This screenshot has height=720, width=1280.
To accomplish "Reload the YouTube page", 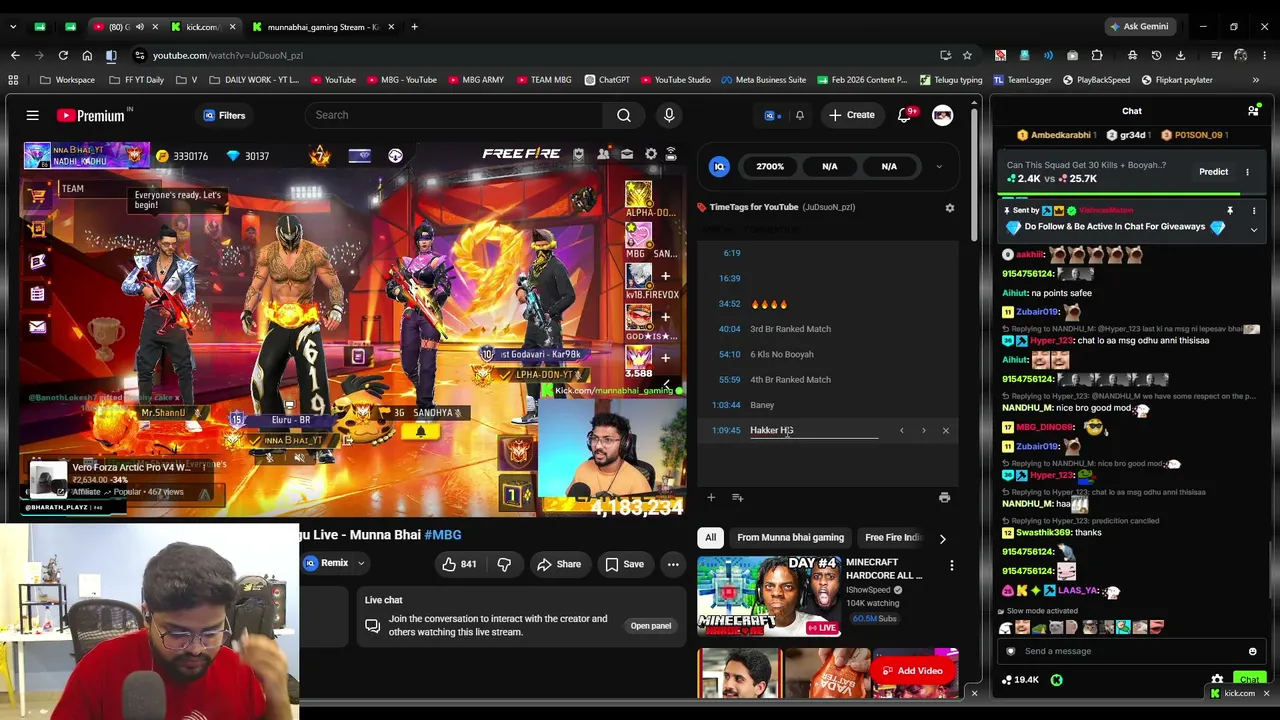I will pyautogui.click(x=63, y=55).
